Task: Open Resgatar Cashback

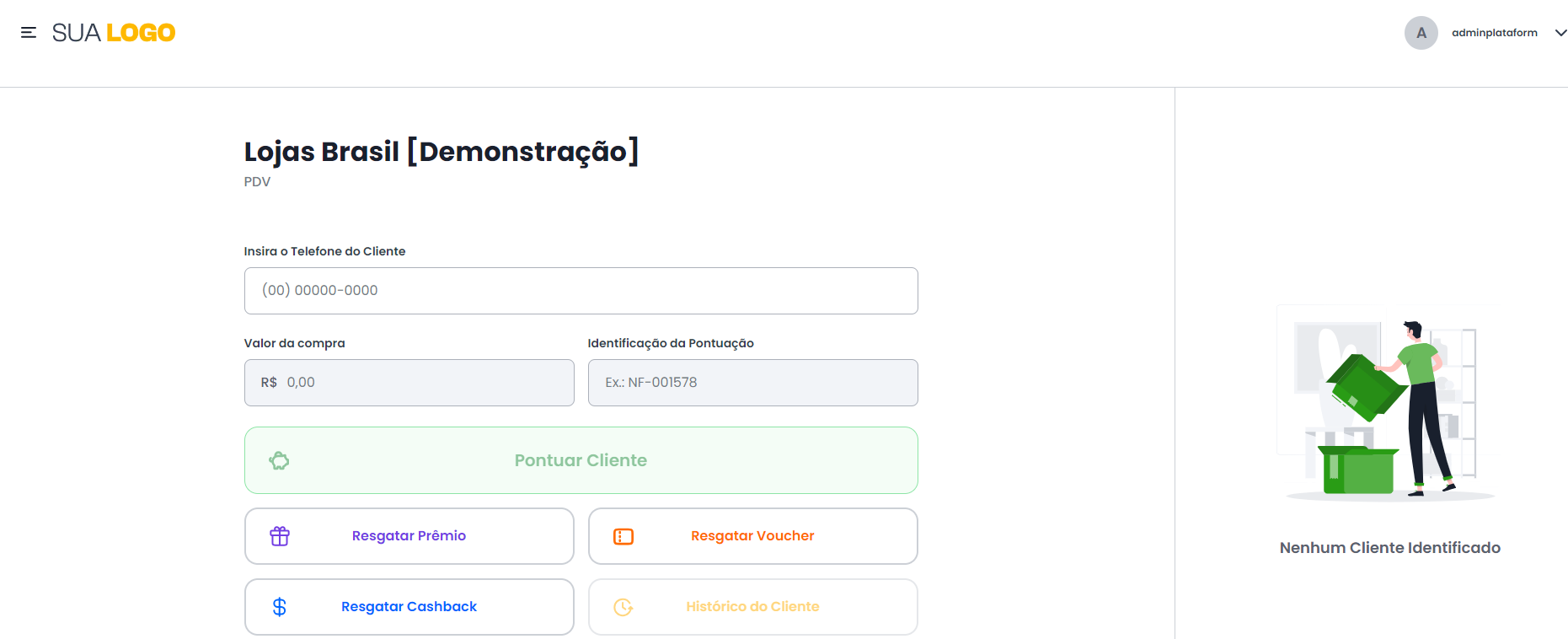Action: coord(409,607)
